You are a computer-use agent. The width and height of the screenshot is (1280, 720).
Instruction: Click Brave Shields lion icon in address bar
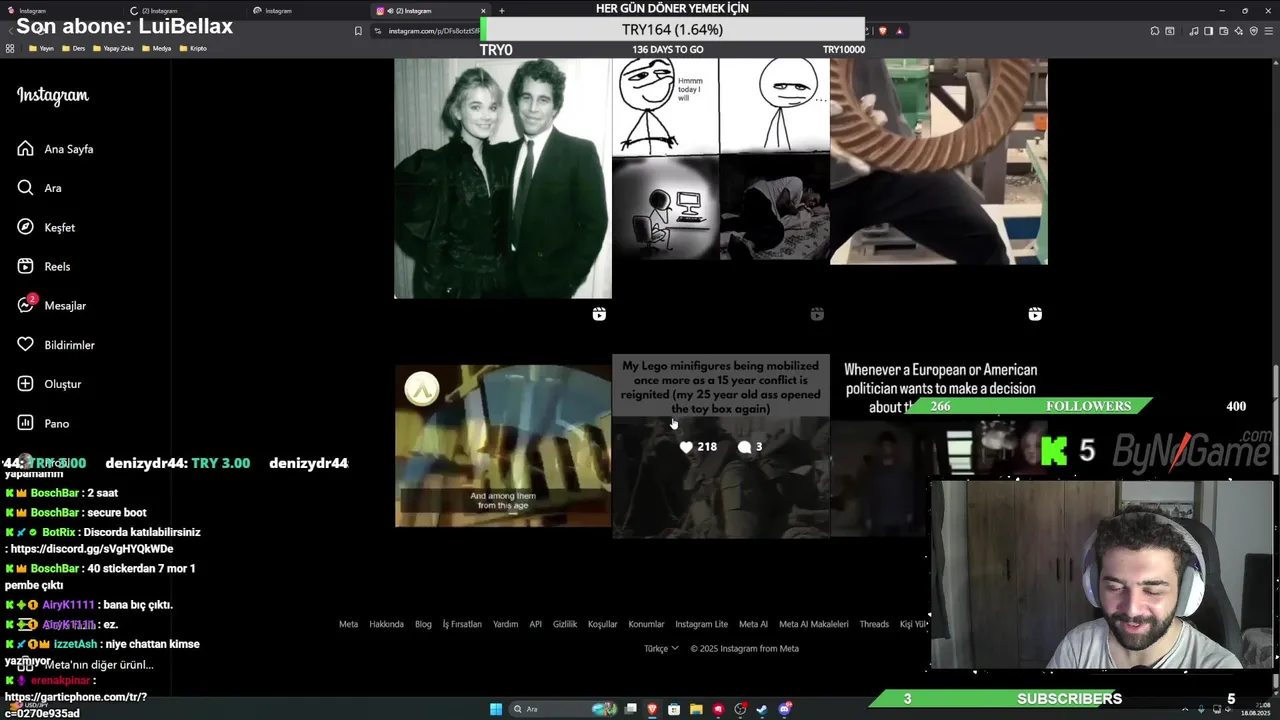pos(883,31)
